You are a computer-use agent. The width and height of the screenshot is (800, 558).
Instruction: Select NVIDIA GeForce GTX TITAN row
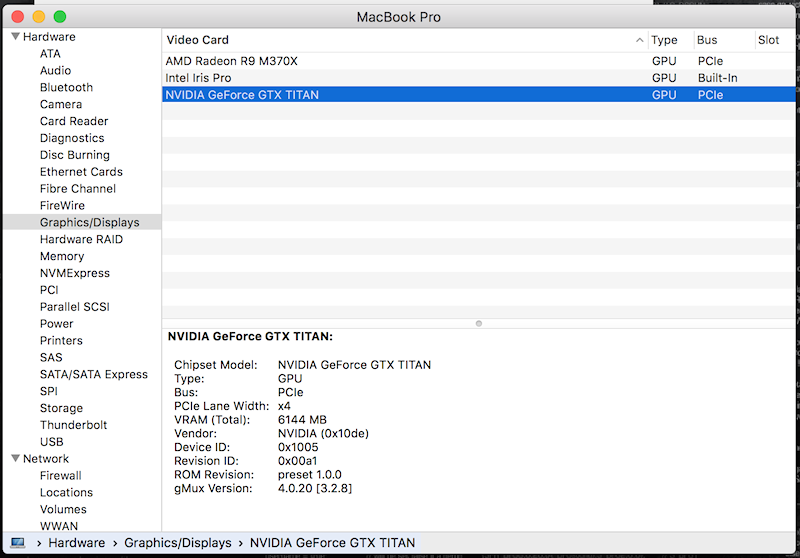tap(479, 95)
